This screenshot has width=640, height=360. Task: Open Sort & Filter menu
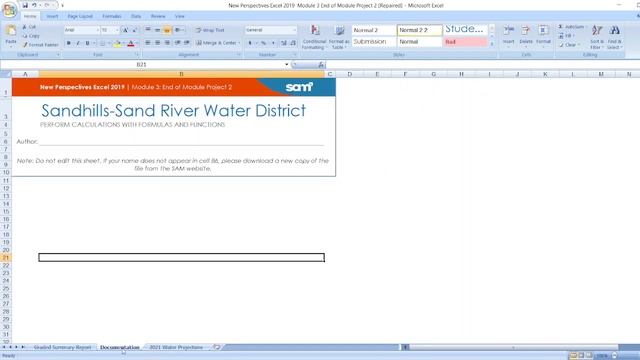[597, 37]
